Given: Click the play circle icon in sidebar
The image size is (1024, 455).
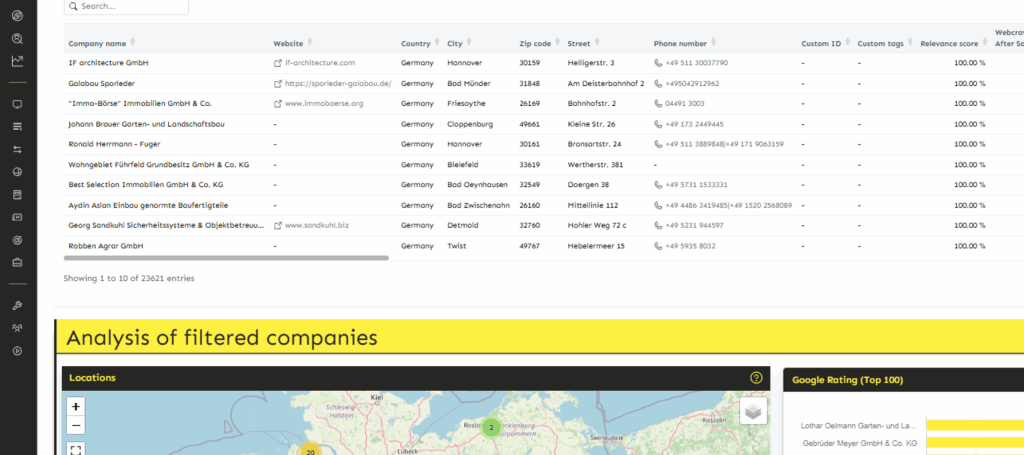Looking at the screenshot, I should [17, 350].
